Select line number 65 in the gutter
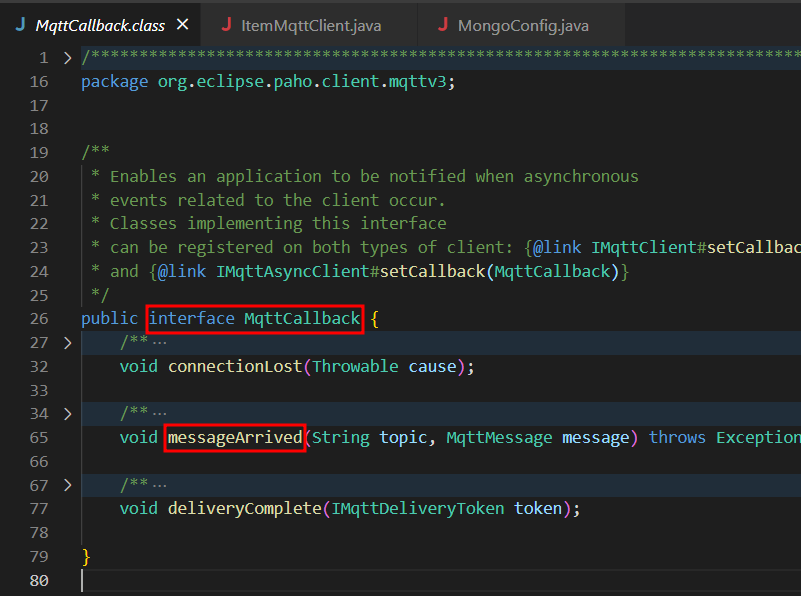The height and width of the screenshot is (596, 801). (x=39, y=437)
